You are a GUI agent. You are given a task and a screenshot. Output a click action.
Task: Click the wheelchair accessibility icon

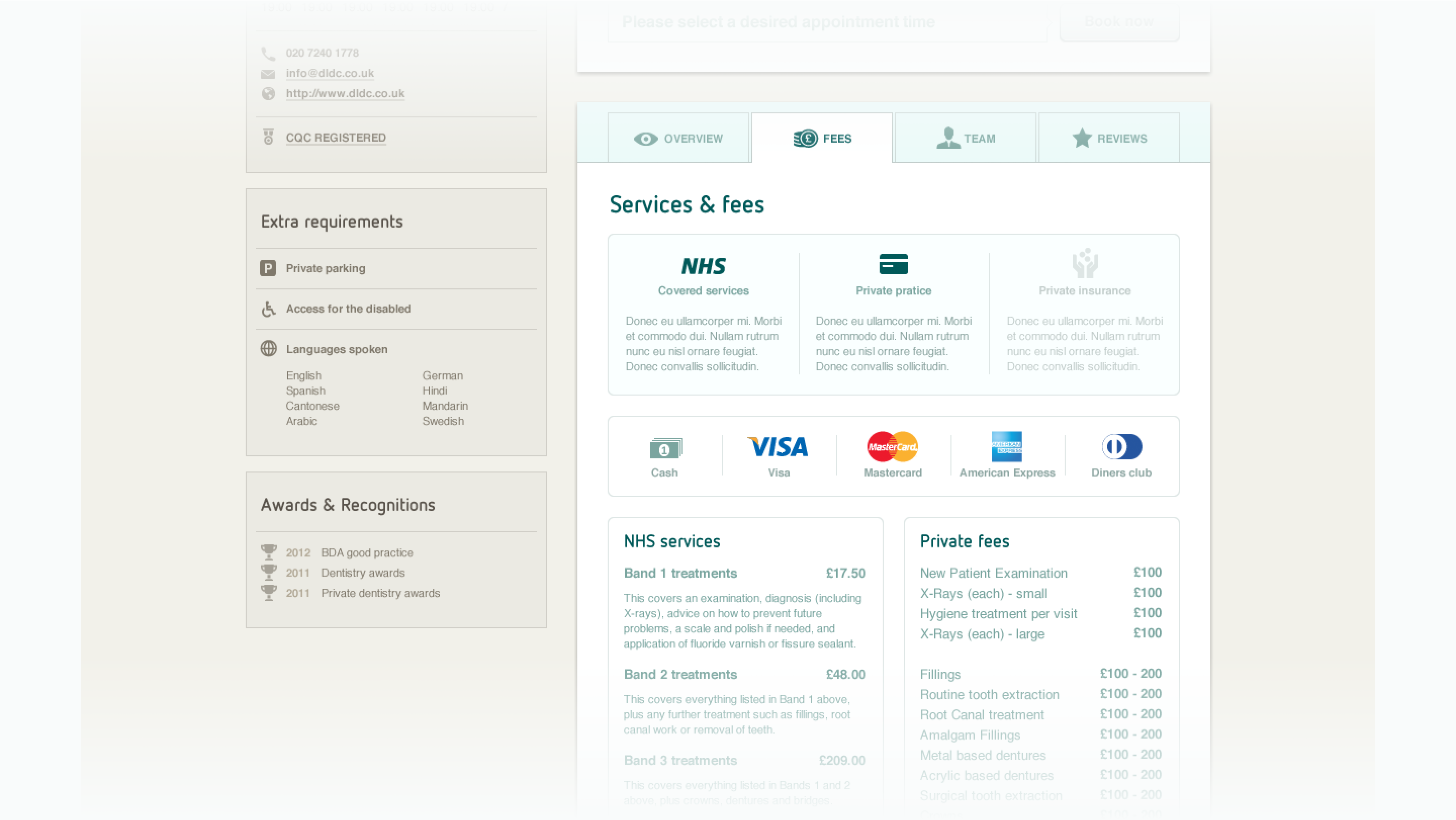(268, 309)
